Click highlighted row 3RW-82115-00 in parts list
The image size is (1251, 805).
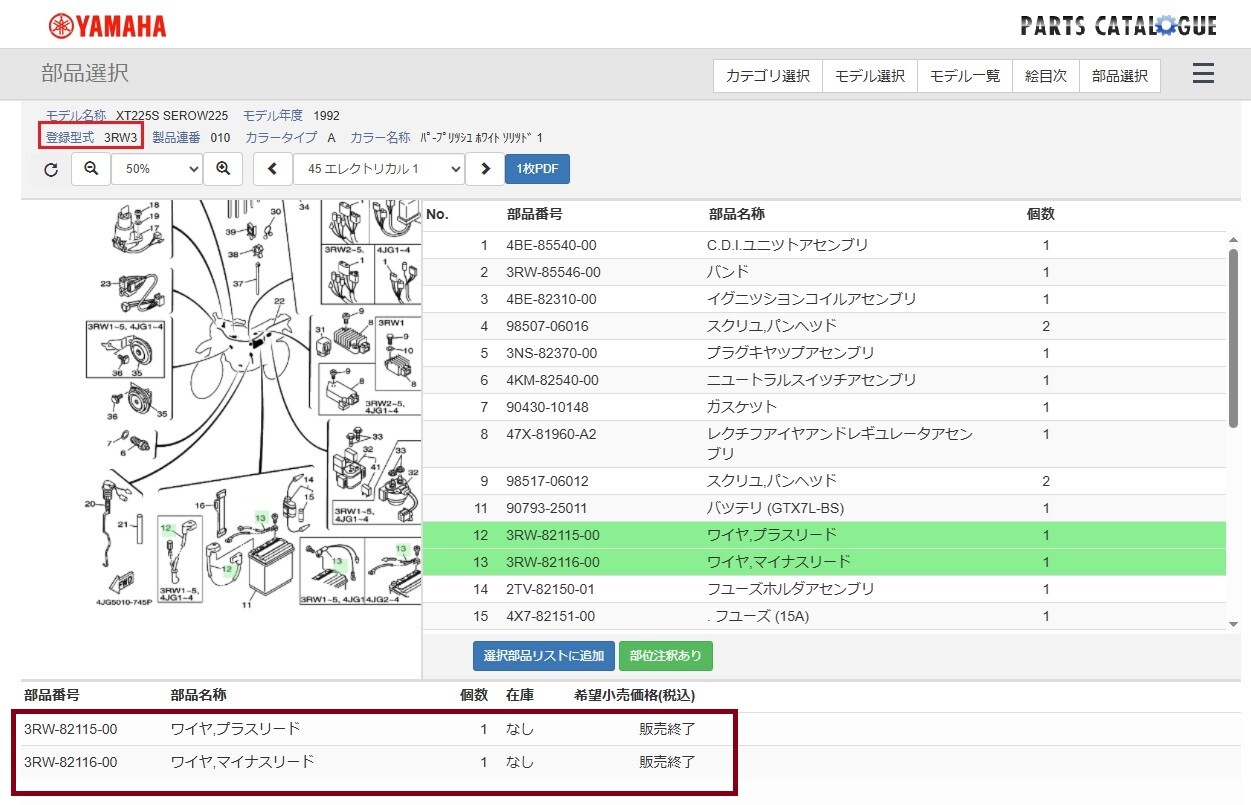[x=824, y=535]
